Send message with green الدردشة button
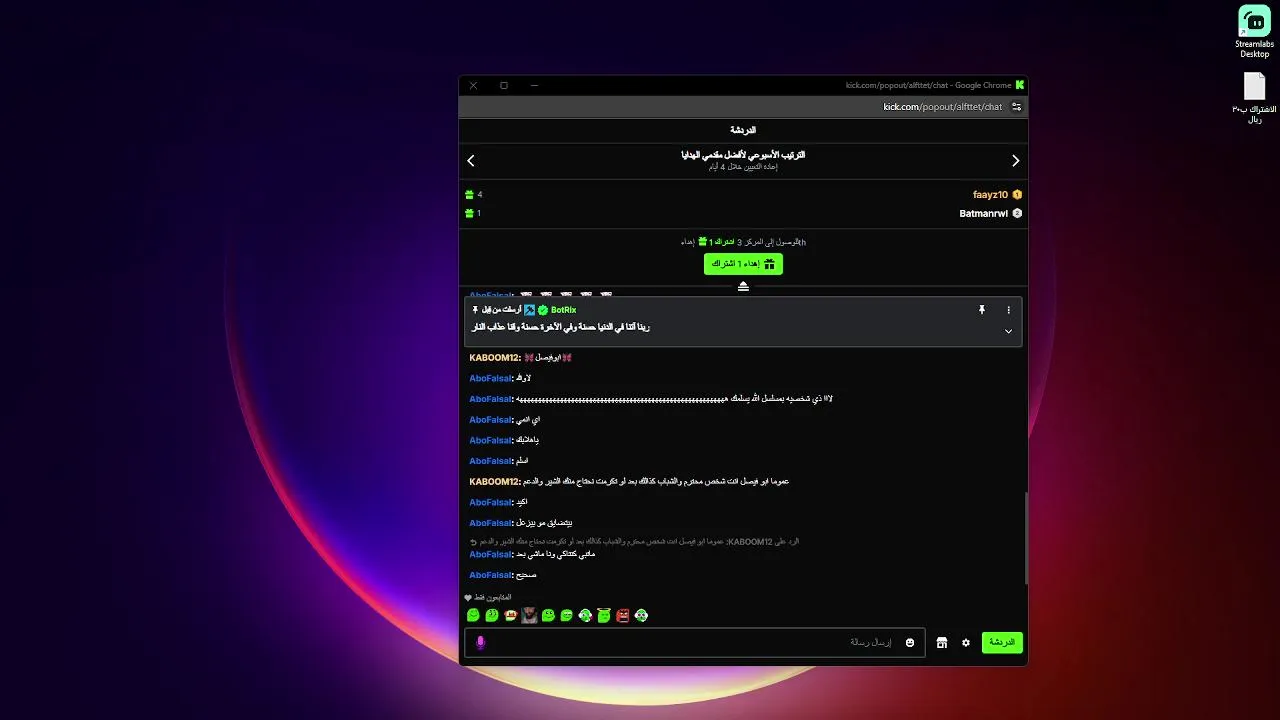 click(x=1002, y=642)
